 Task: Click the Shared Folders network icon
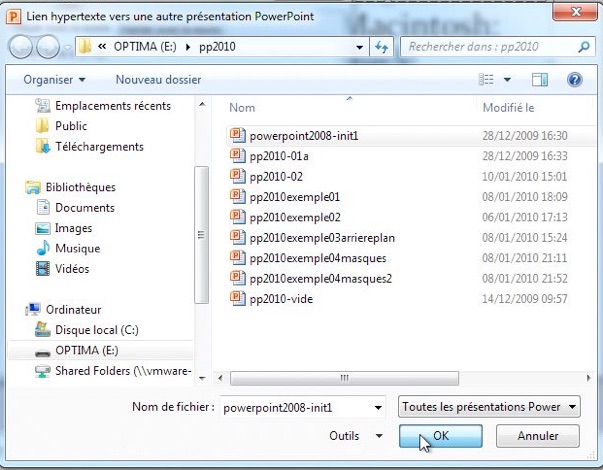[43, 371]
